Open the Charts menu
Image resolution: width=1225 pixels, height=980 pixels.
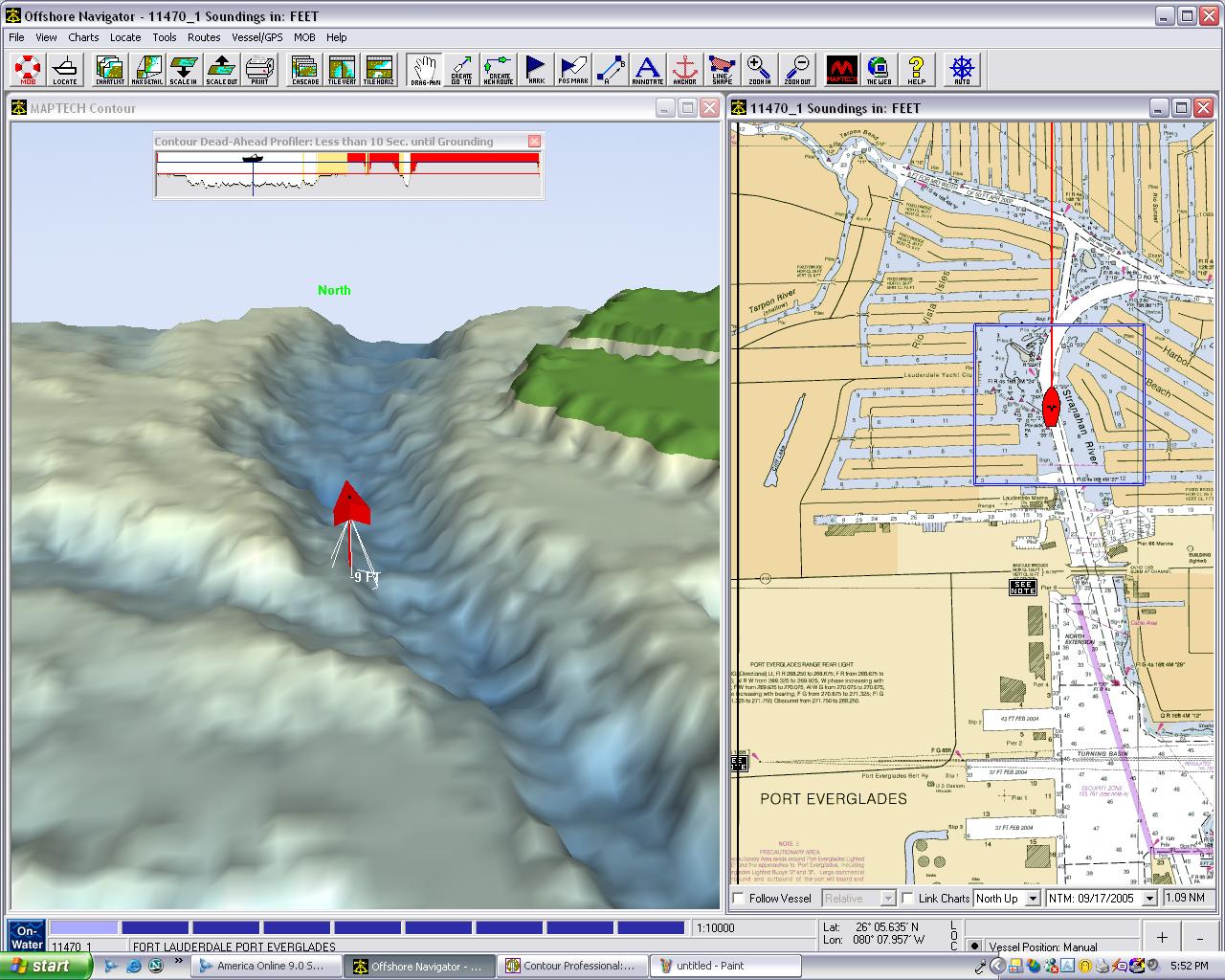[x=83, y=37]
